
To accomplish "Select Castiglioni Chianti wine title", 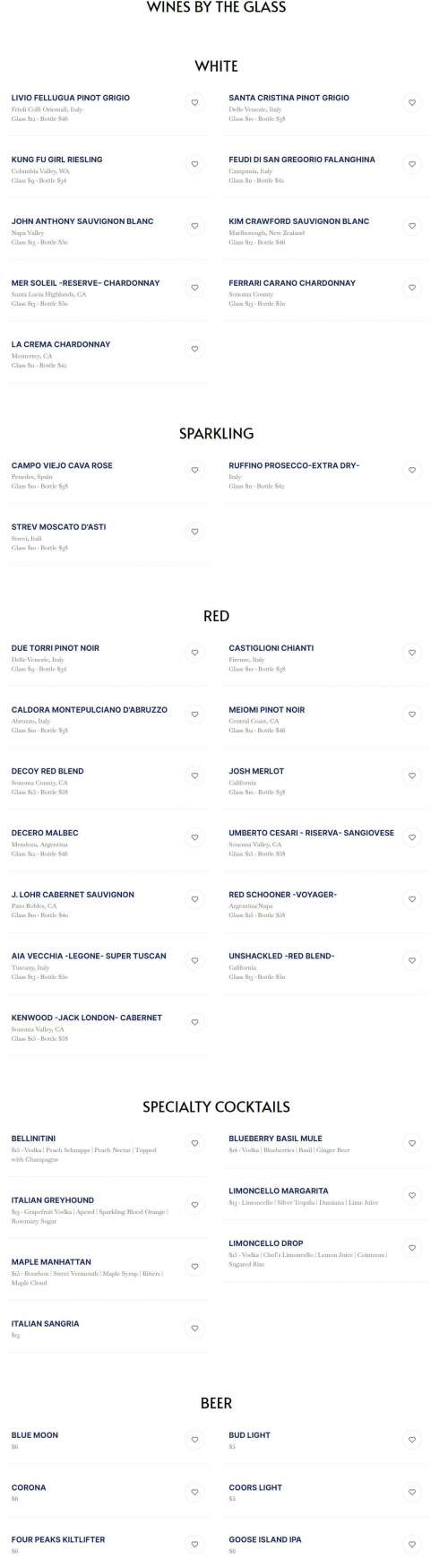I will (x=271, y=648).
